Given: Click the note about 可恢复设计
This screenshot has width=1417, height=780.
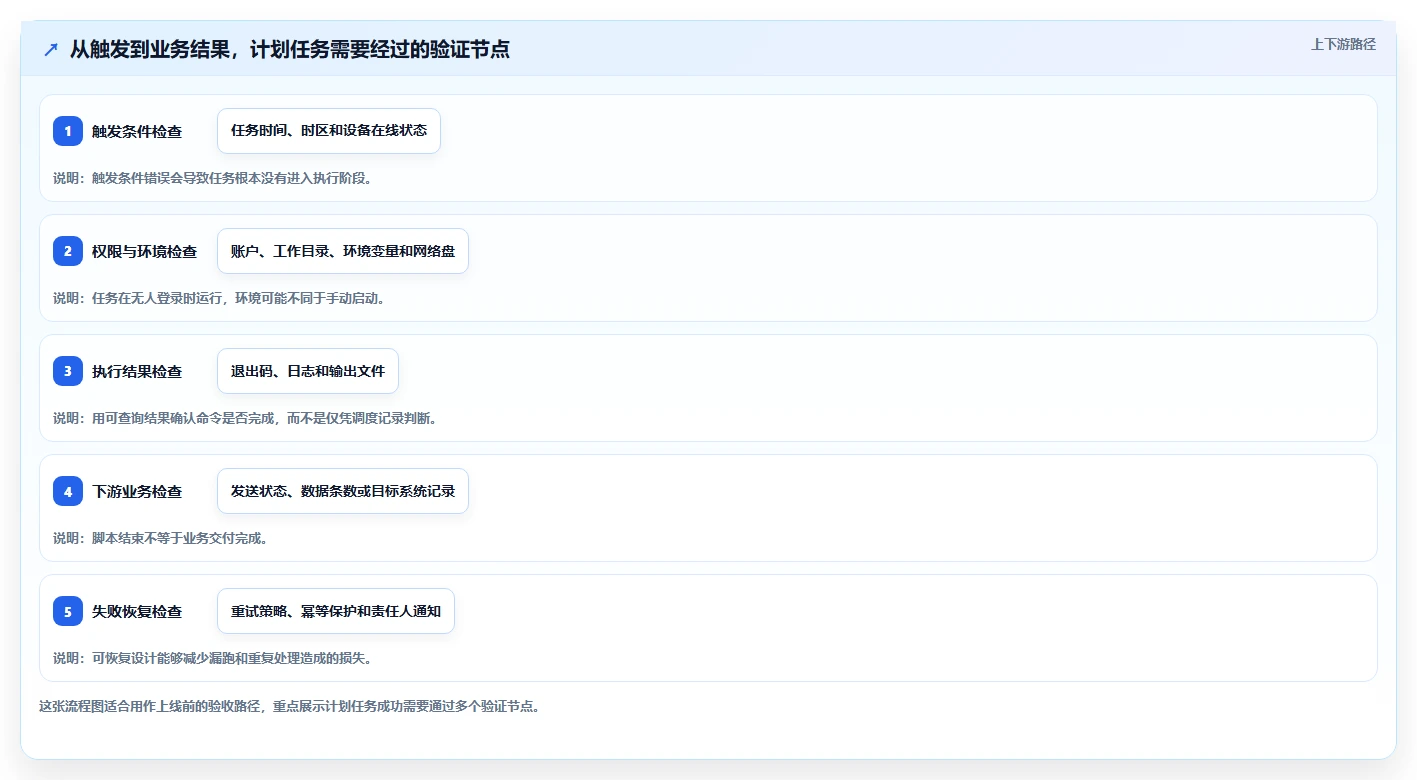Looking at the screenshot, I should coord(212,658).
